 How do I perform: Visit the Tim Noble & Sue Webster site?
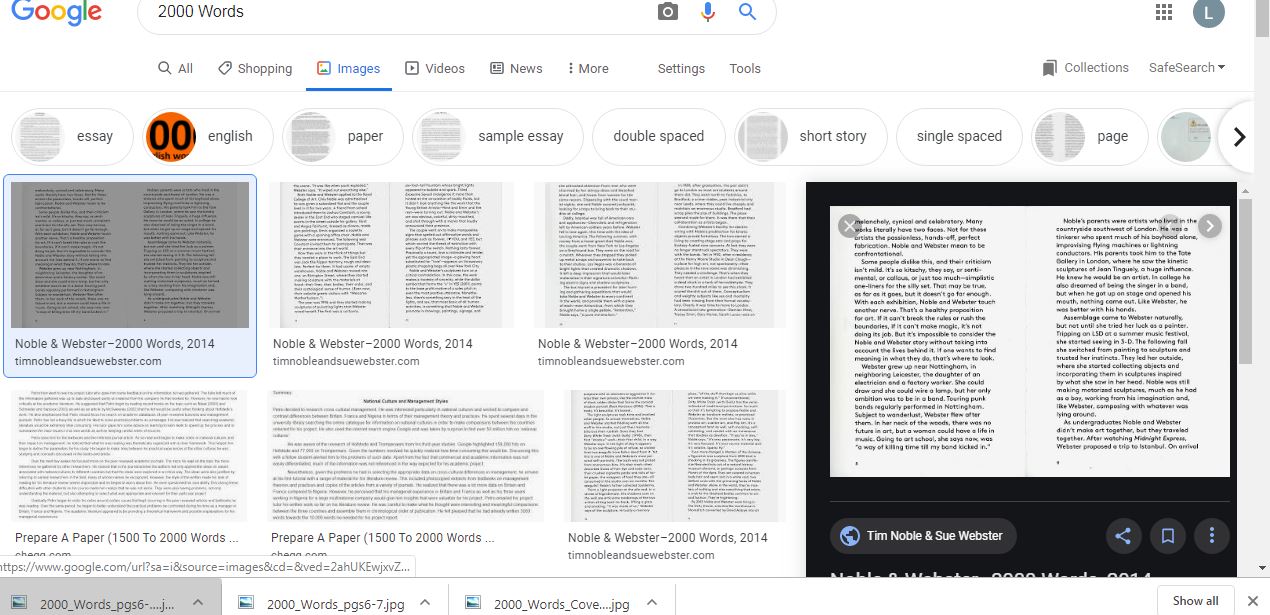pyautogui.click(x=921, y=536)
